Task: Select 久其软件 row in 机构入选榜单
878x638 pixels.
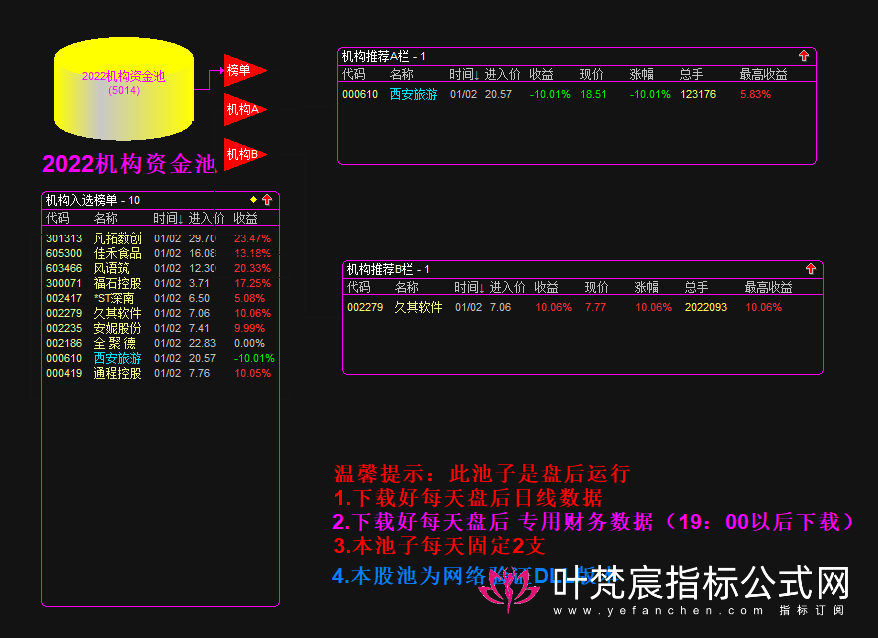Action: coord(160,313)
